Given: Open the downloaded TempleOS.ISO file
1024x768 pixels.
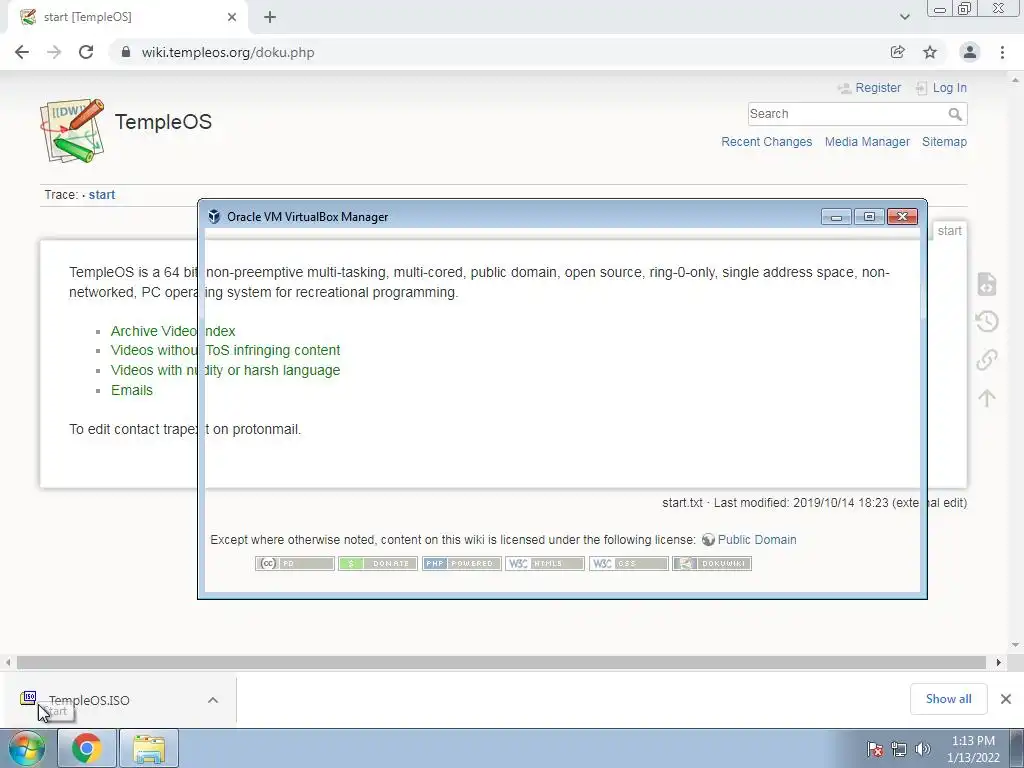Looking at the screenshot, I should coord(89,700).
